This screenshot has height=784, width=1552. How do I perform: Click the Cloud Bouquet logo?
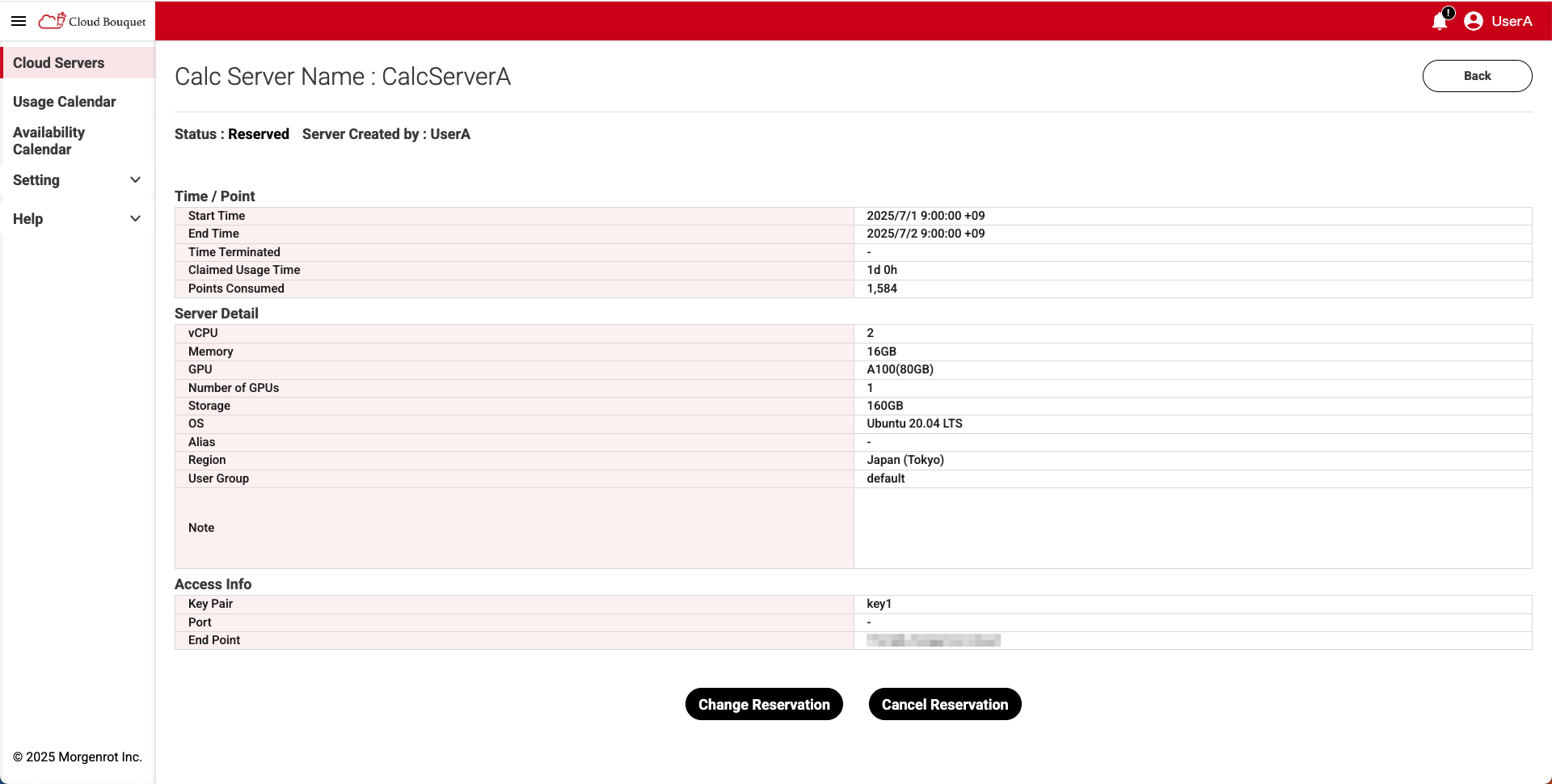pos(91,21)
